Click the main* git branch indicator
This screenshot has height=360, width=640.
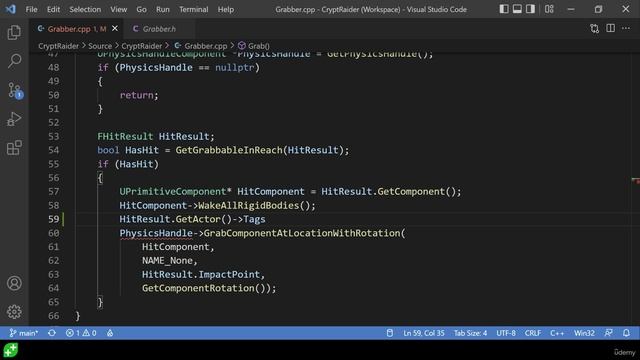[x=24, y=333]
